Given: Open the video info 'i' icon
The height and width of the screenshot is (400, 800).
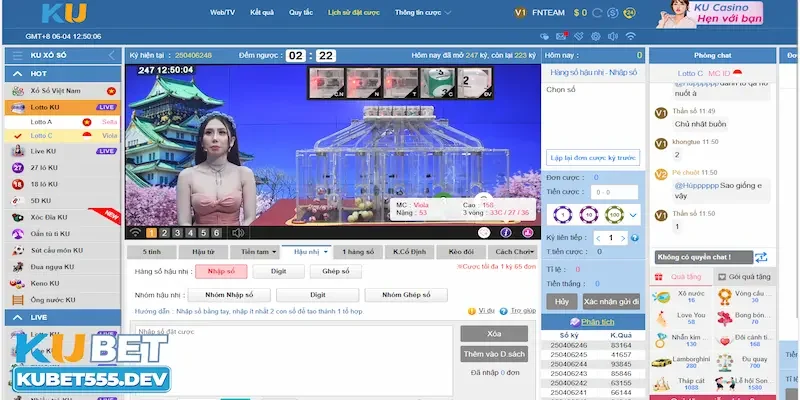Looking at the screenshot, I should click(506, 233).
